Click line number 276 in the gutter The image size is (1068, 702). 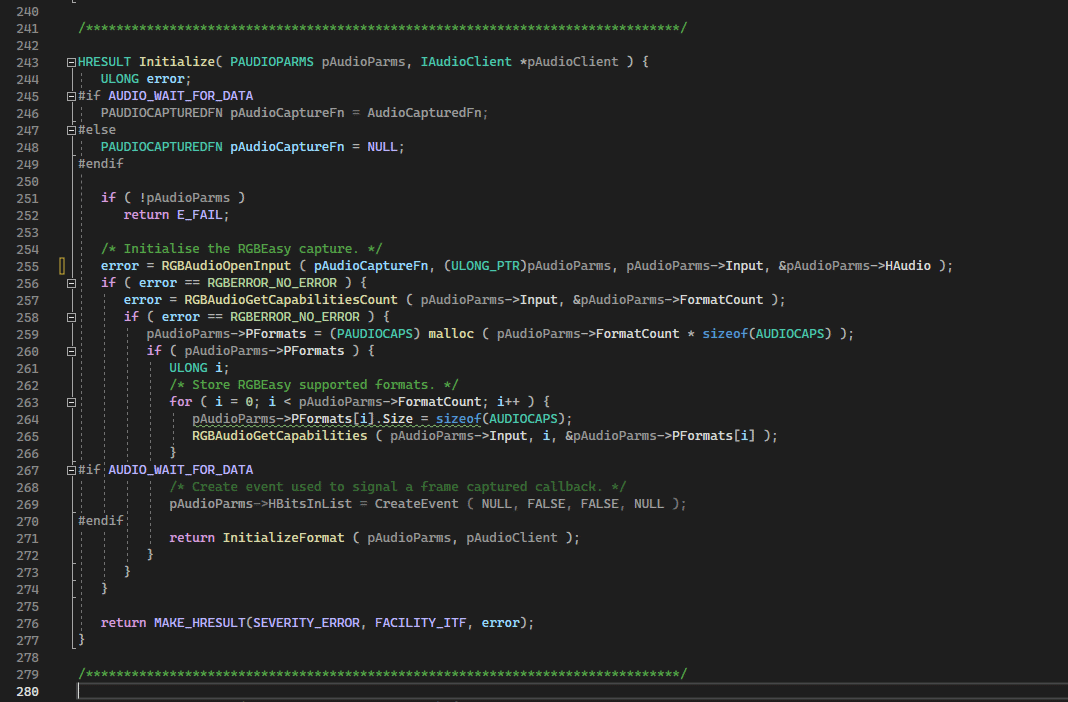(x=27, y=624)
